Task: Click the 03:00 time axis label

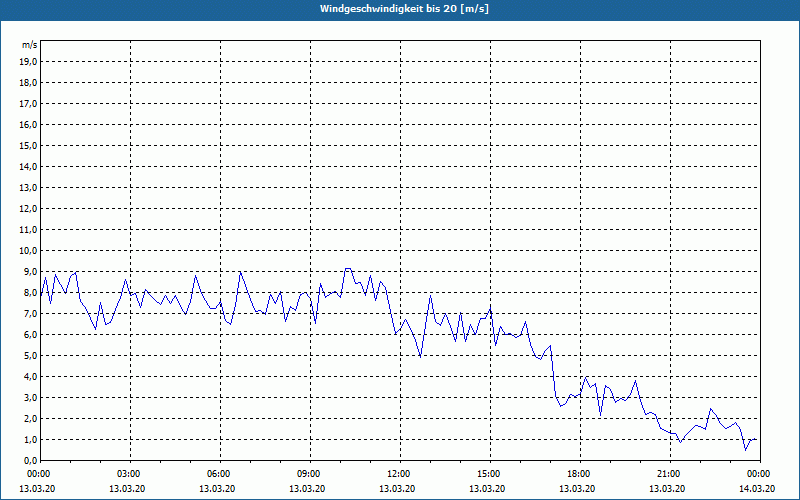Action: 131,474
